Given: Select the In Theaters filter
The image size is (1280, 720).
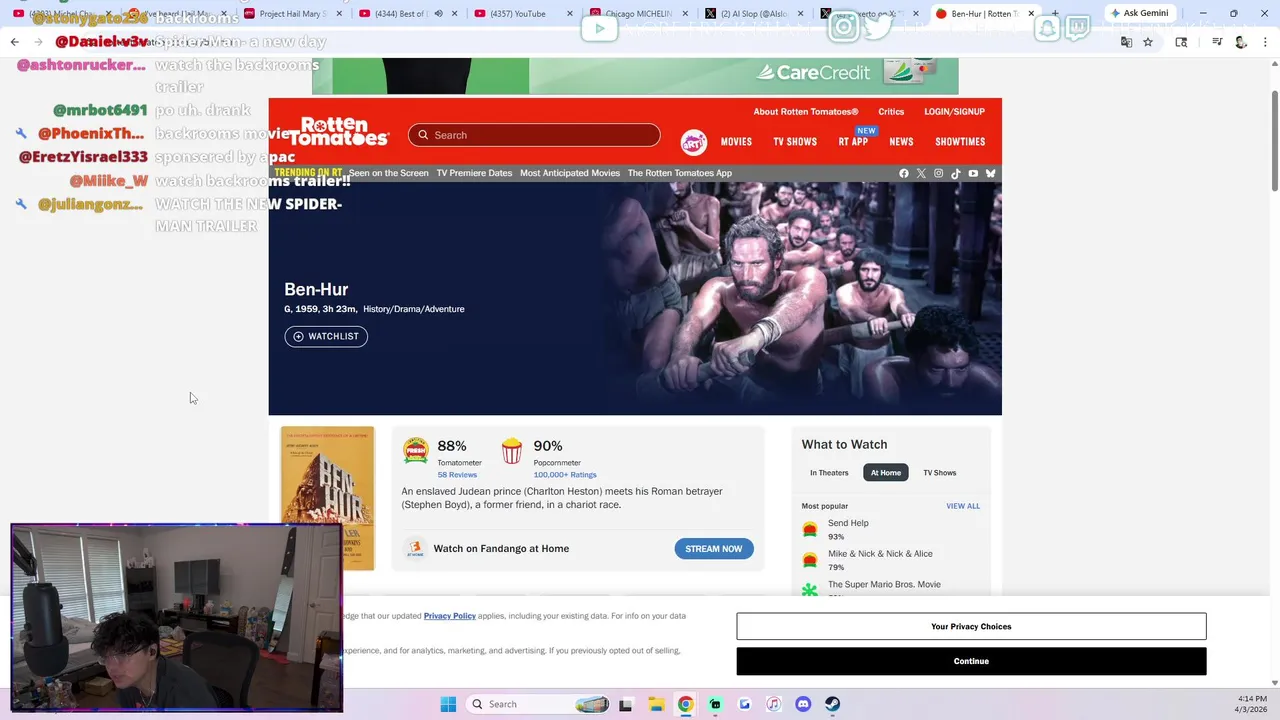Looking at the screenshot, I should point(829,473).
